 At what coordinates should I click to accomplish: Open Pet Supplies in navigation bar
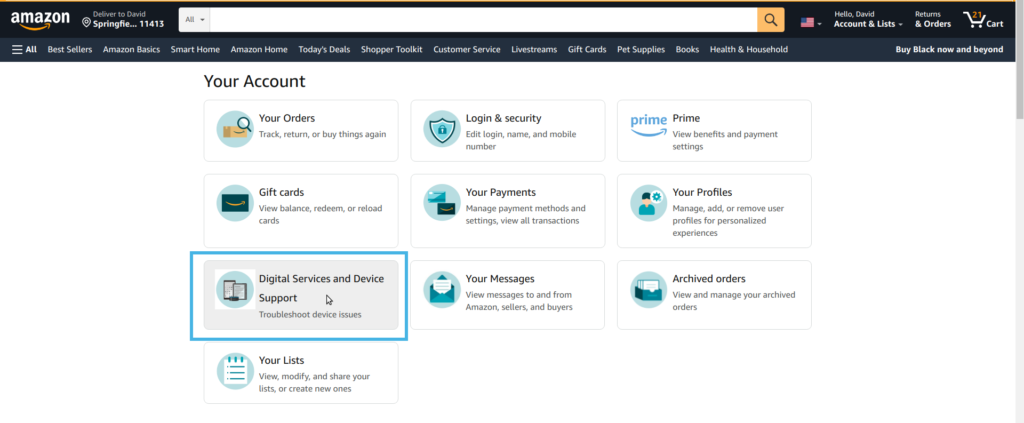coord(641,50)
